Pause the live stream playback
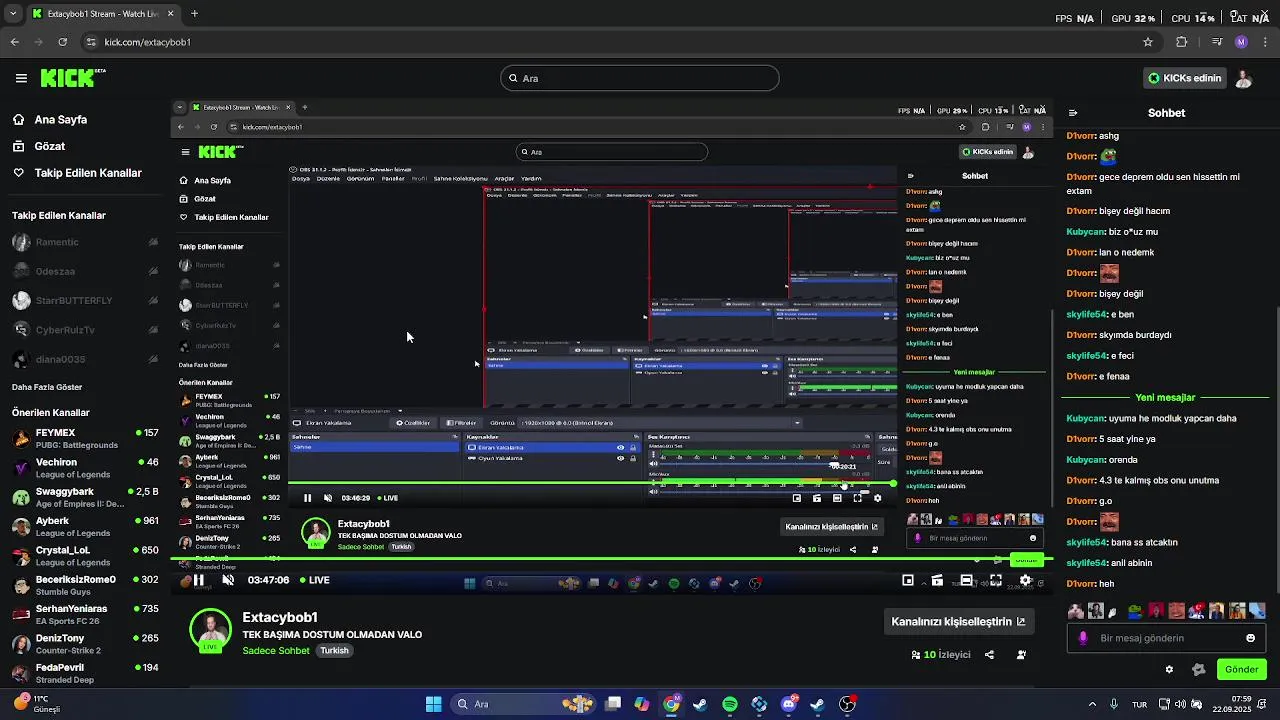This screenshot has width=1280, height=720. click(199, 580)
